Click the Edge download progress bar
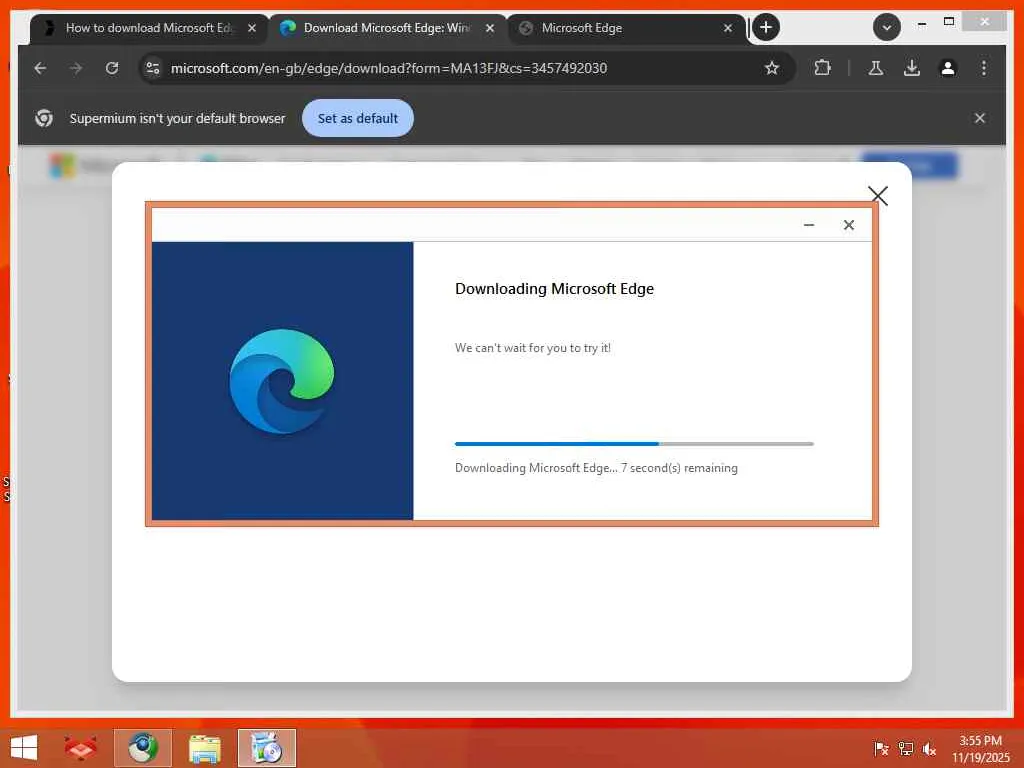The width and height of the screenshot is (1024, 768). point(634,443)
